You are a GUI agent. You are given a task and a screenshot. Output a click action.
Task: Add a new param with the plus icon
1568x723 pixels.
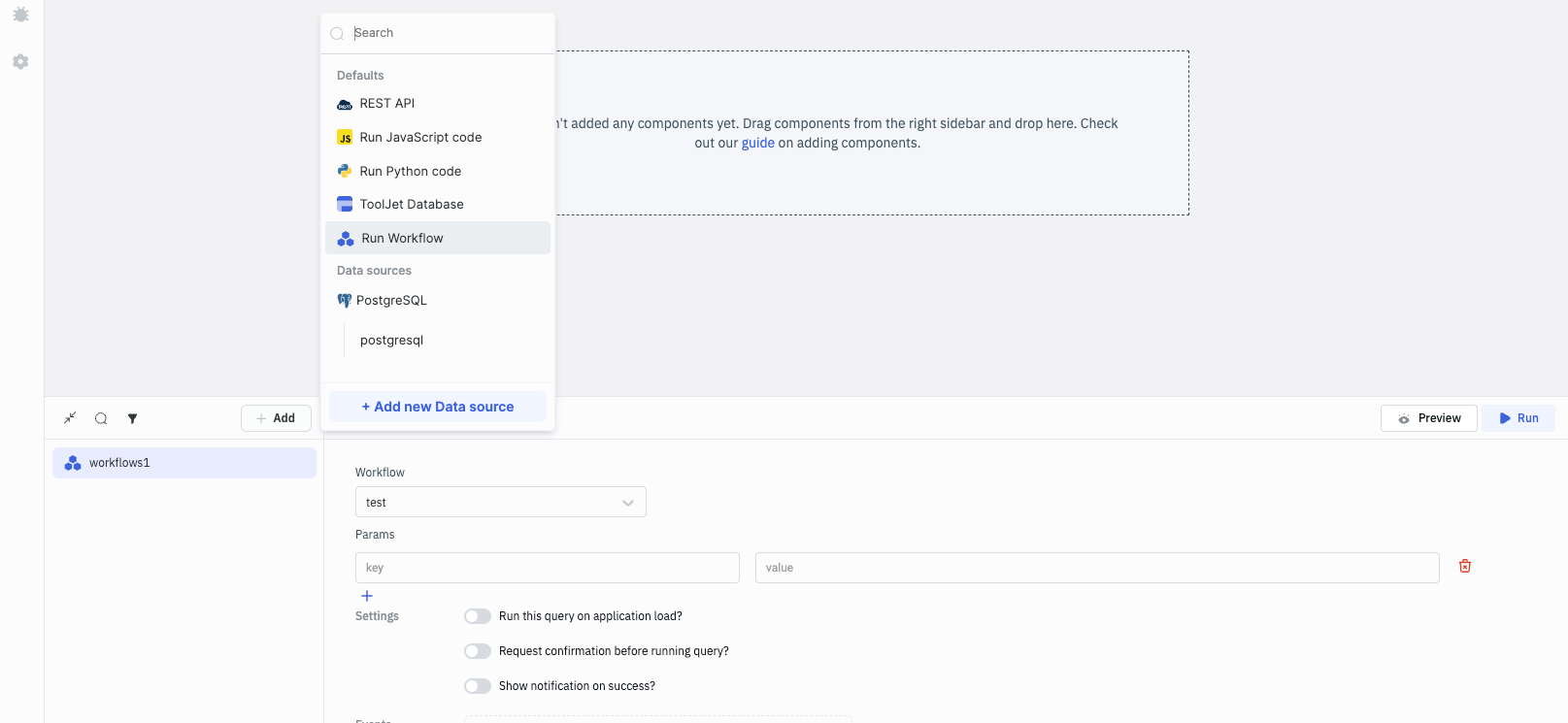click(x=367, y=596)
